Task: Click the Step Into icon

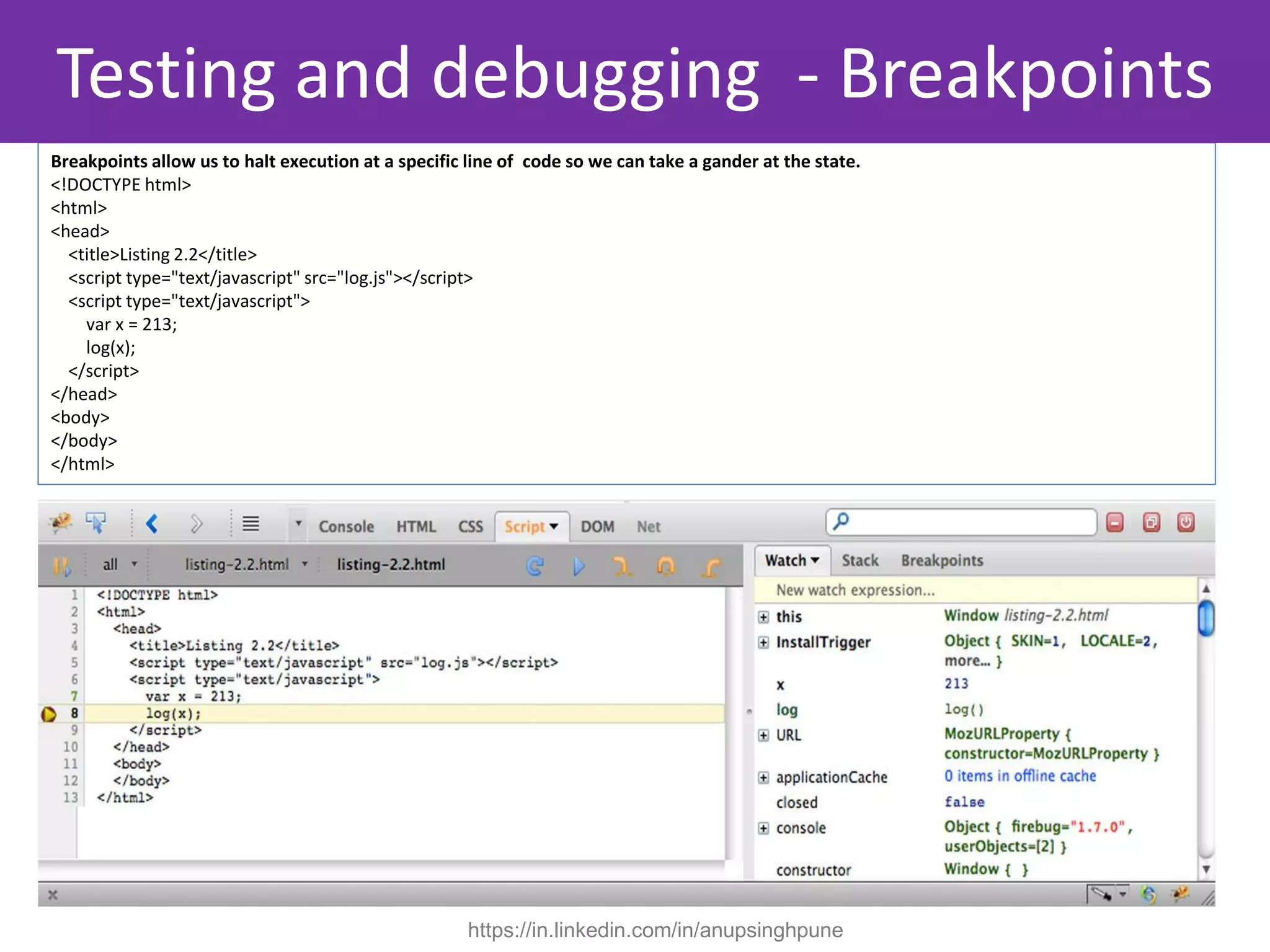Action: [622, 566]
